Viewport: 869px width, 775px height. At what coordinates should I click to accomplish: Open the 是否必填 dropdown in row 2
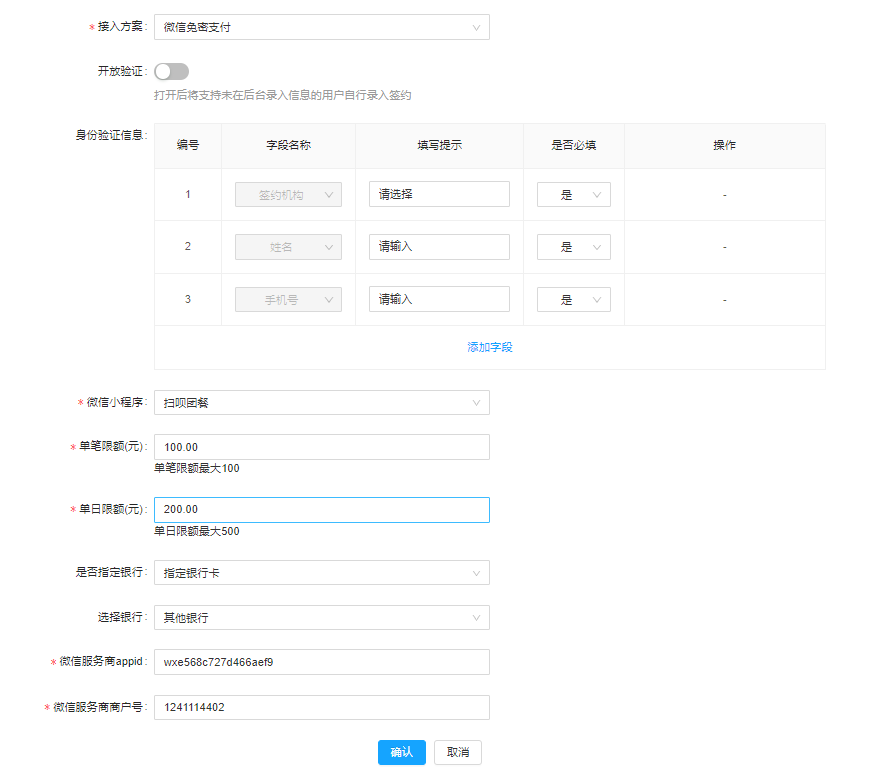click(574, 247)
